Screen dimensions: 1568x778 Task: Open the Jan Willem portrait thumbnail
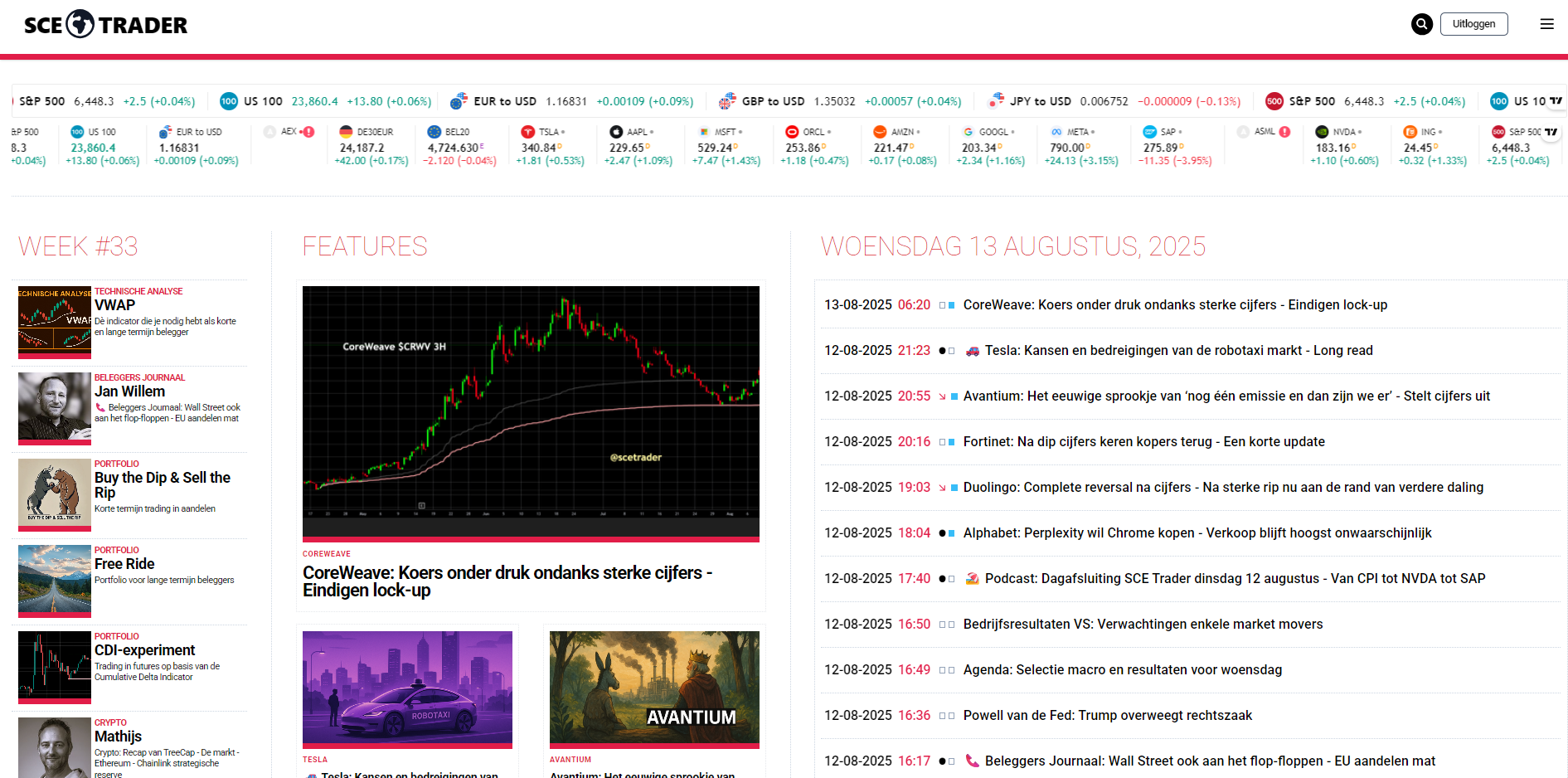pos(55,408)
